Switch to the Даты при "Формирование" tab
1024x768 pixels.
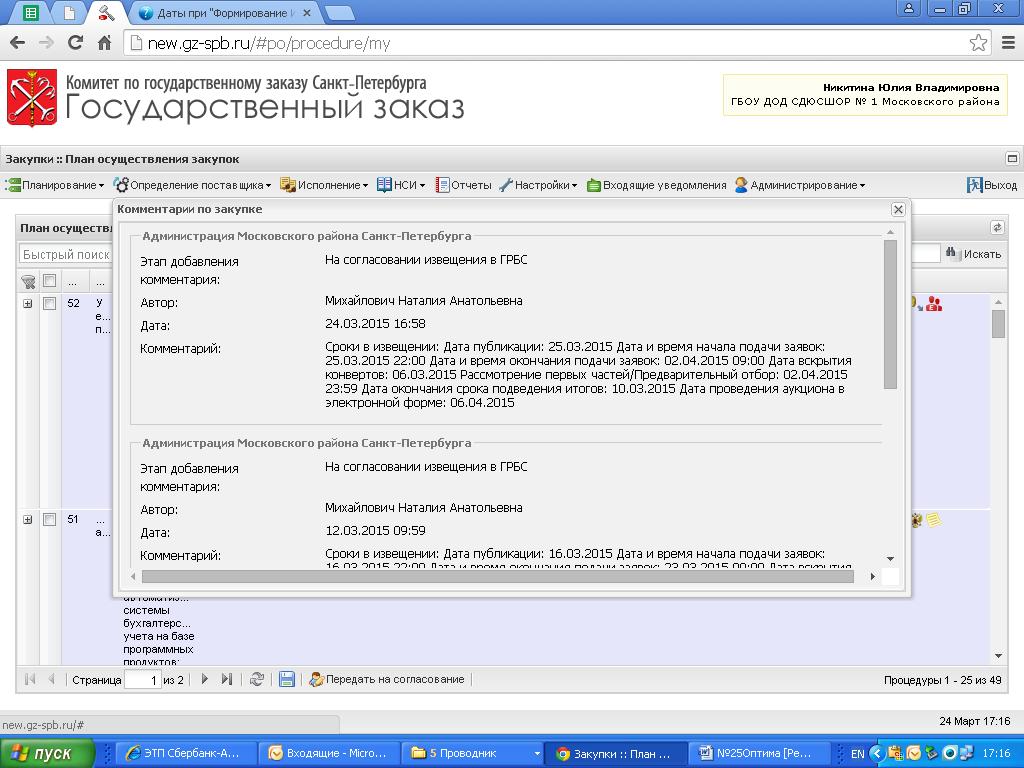coord(224,12)
